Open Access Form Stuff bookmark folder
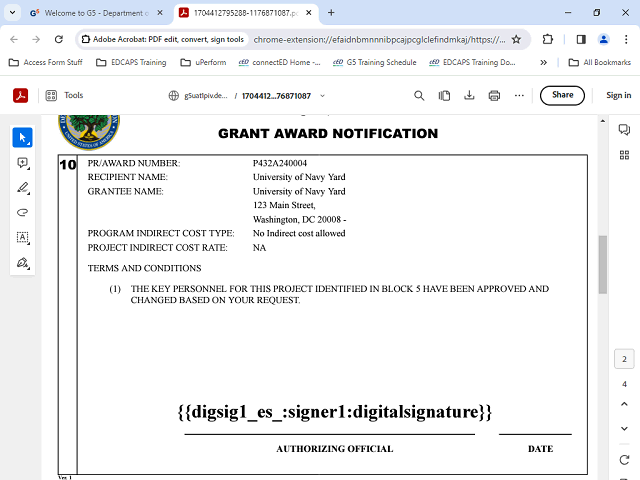This screenshot has height=480, width=640. pyautogui.click(x=46, y=62)
